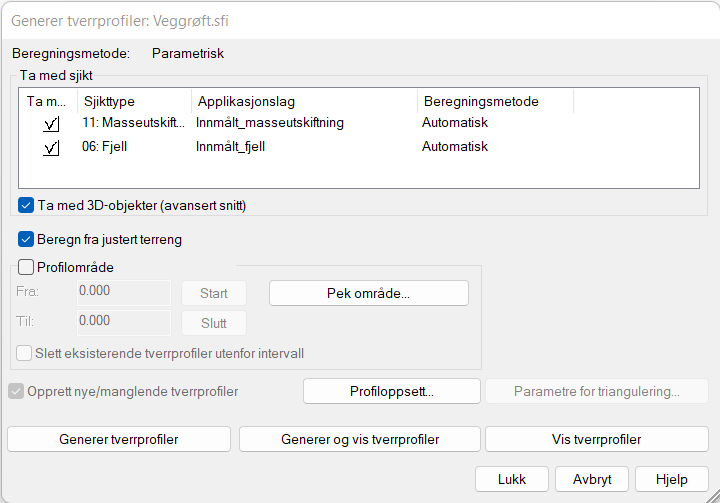Select the 11: Masseutskift... row text
The image size is (720, 503).
[x=133, y=123]
